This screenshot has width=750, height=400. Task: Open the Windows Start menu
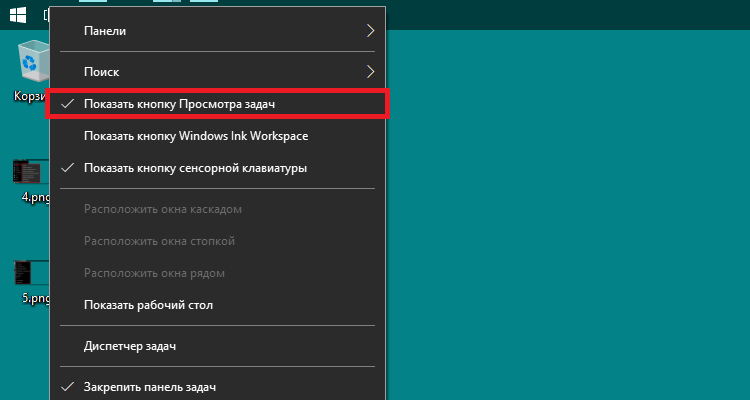pyautogui.click(x=18, y=15)
